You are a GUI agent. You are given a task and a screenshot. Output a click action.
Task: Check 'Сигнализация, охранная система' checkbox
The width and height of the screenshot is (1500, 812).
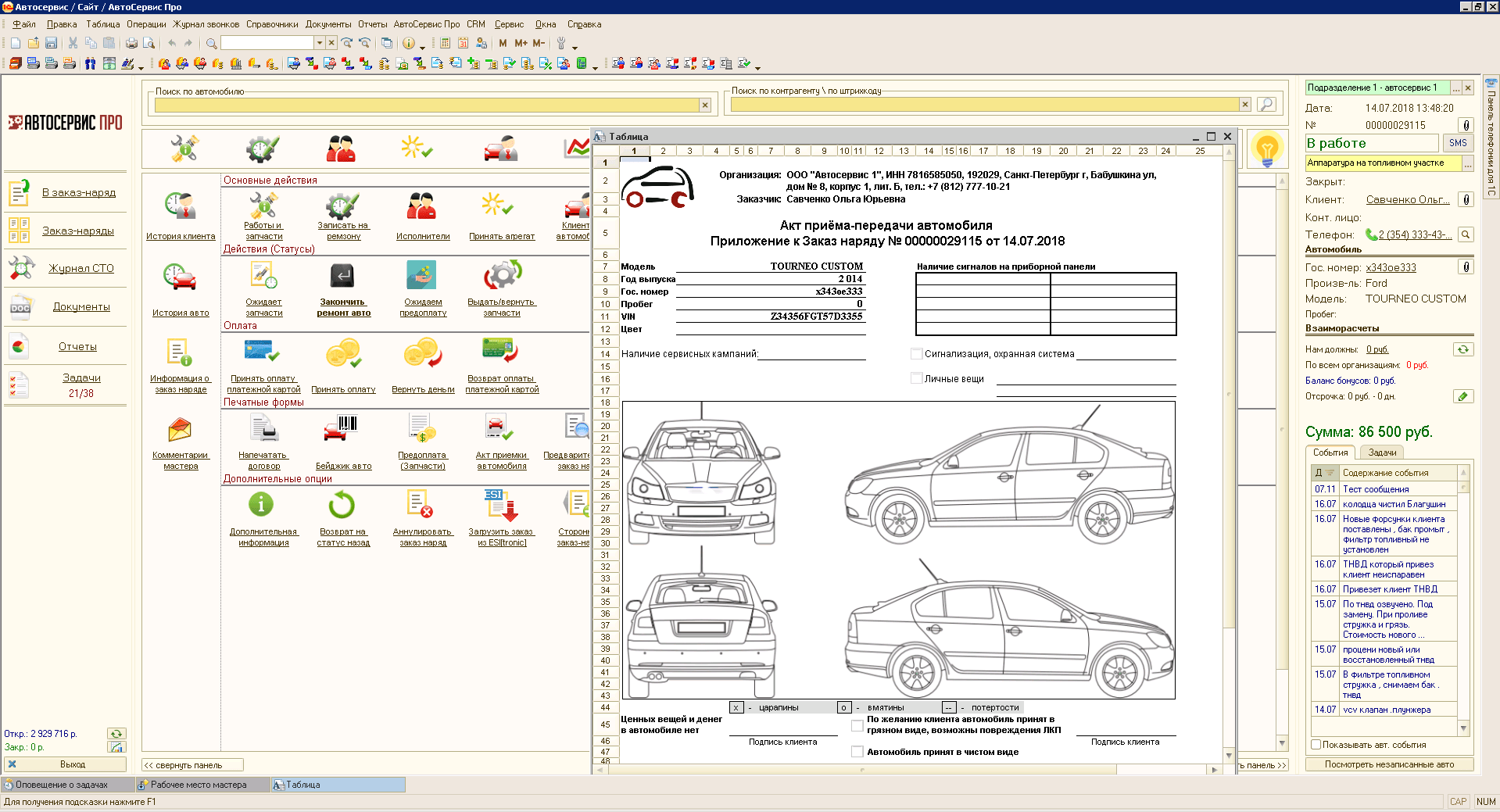917,354
